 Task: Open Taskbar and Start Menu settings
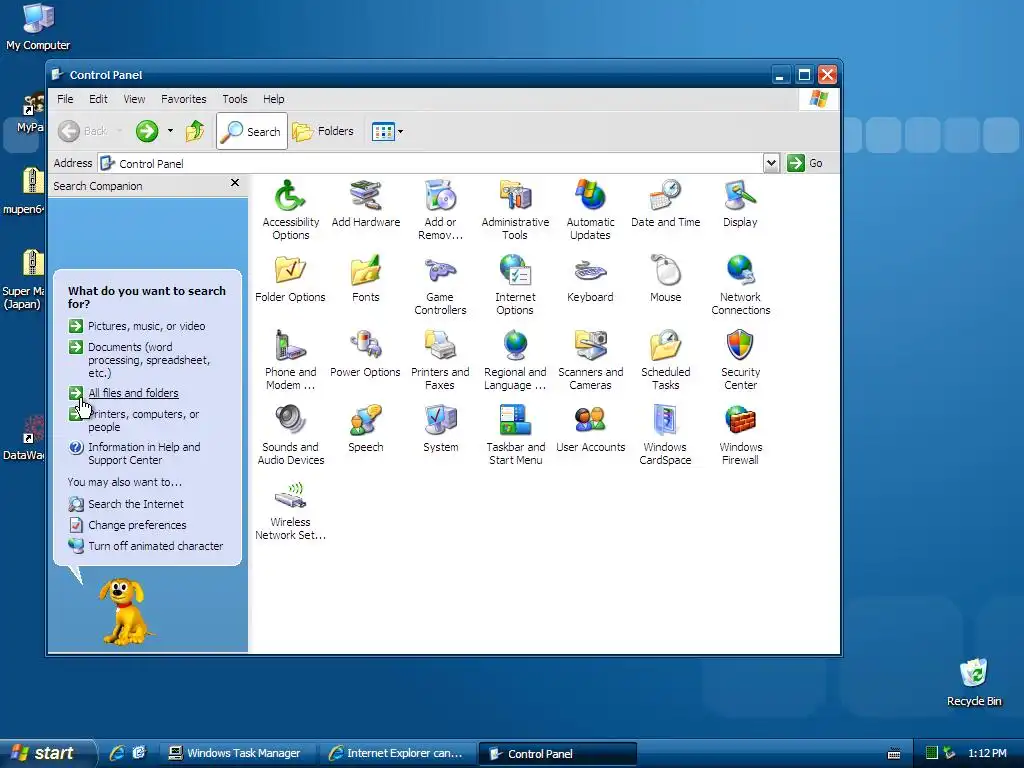[x=515, y=435]
